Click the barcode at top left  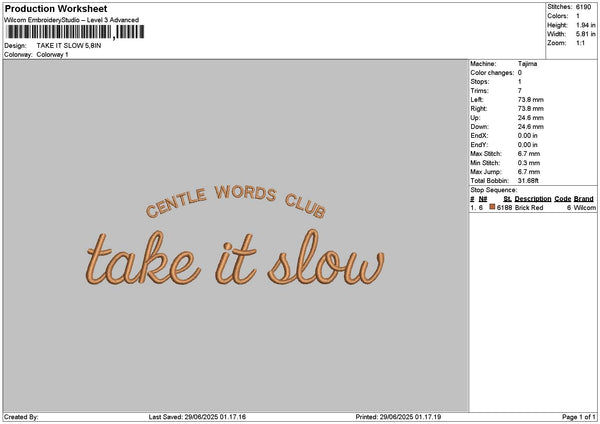(x=75, y=32)
